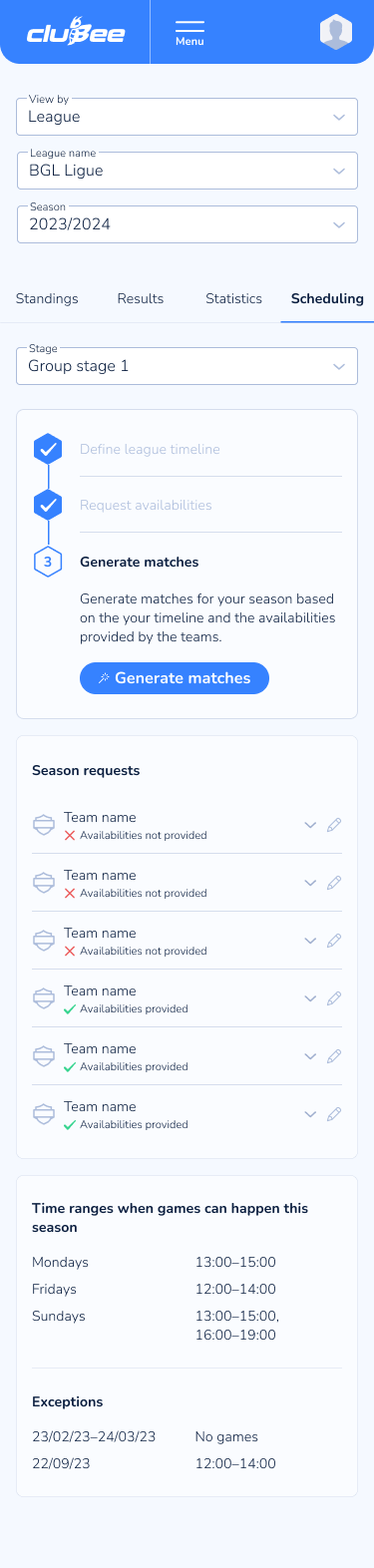Open the View by League dropdown
The image size is (374, 1568).
187,116
